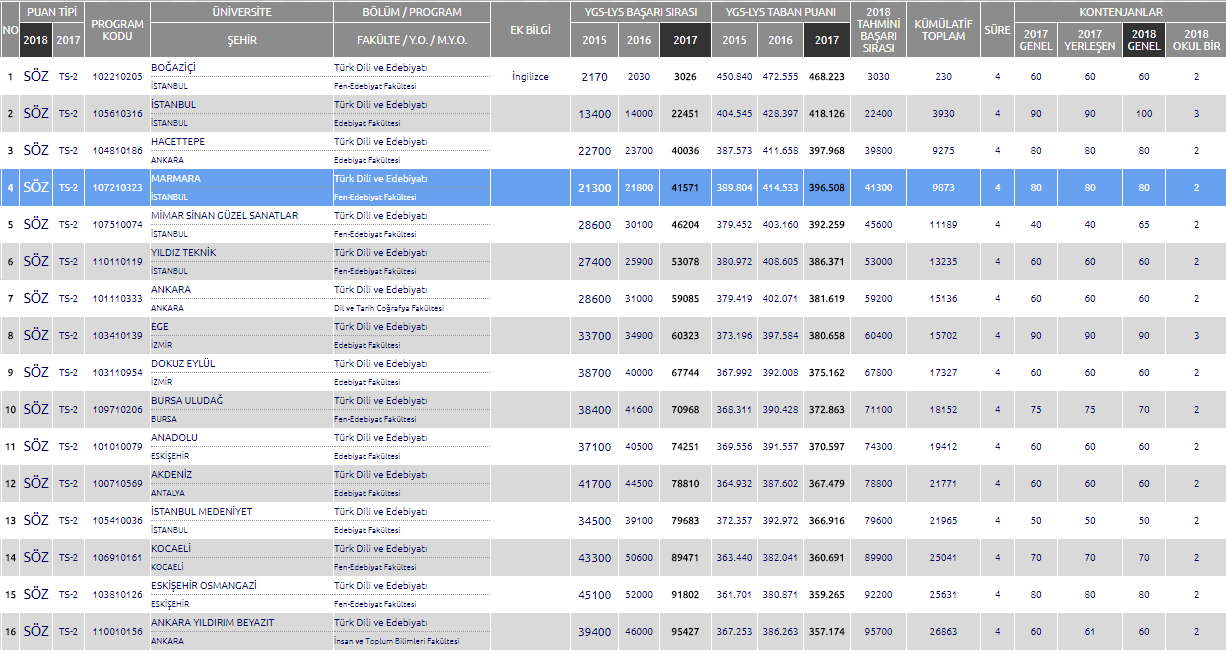Click the İngilizce cell in Boğaziçi row
Image resolution: width=1226 pixels, height=653 pixels.
530,77
